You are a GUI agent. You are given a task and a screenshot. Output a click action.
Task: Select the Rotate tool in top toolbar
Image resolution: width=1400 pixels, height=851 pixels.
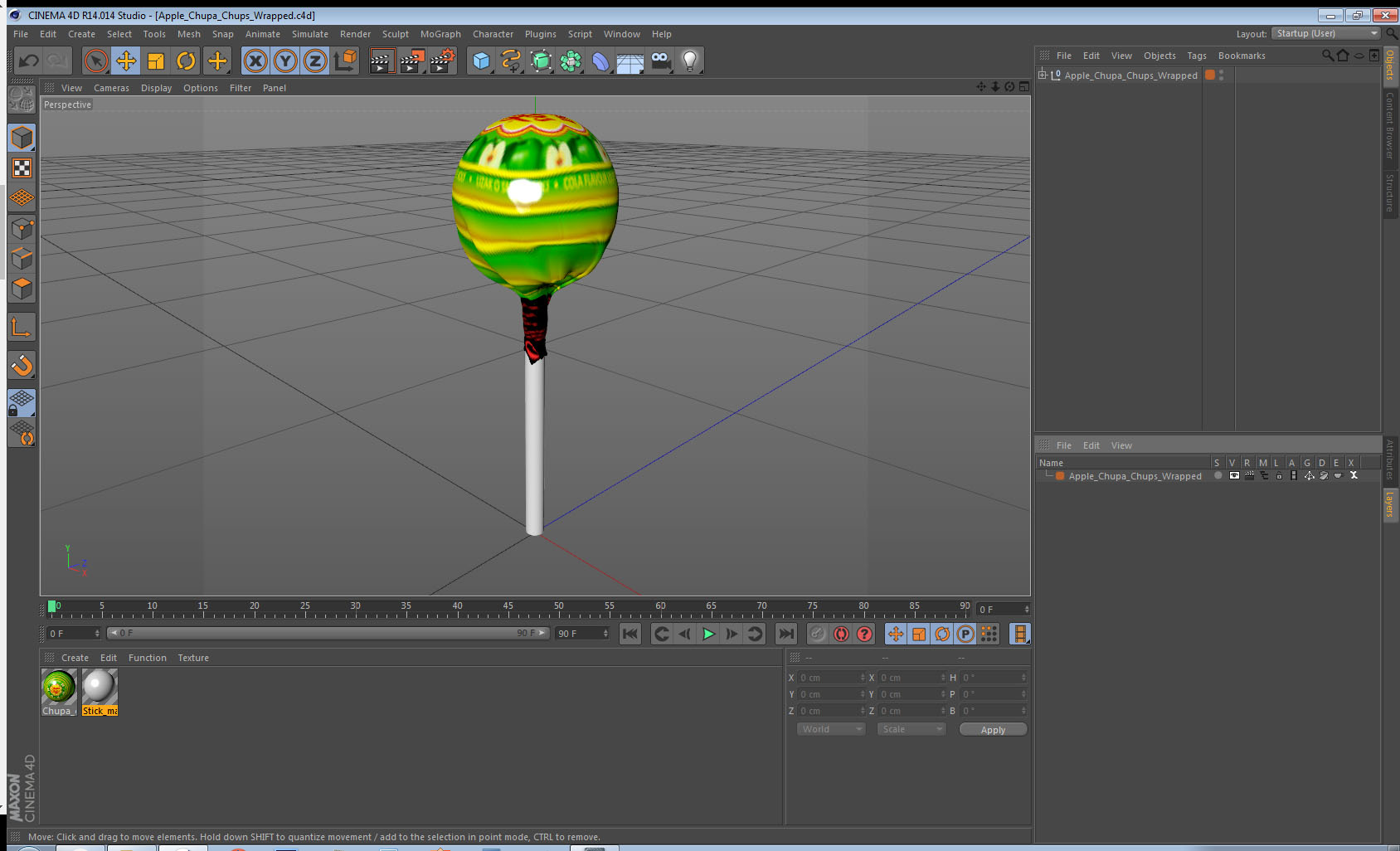tap(186, 61)
